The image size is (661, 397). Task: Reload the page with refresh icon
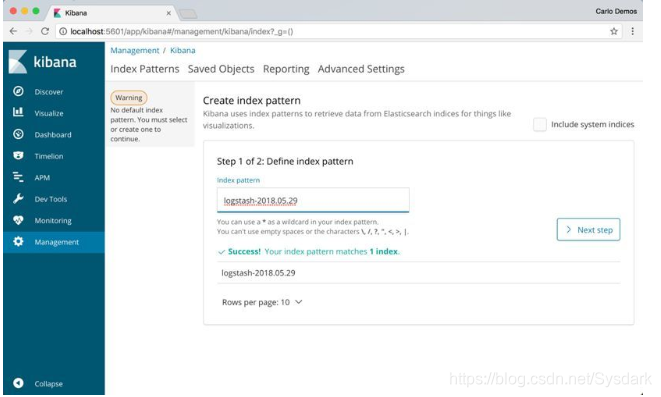(x=45, y=31)
